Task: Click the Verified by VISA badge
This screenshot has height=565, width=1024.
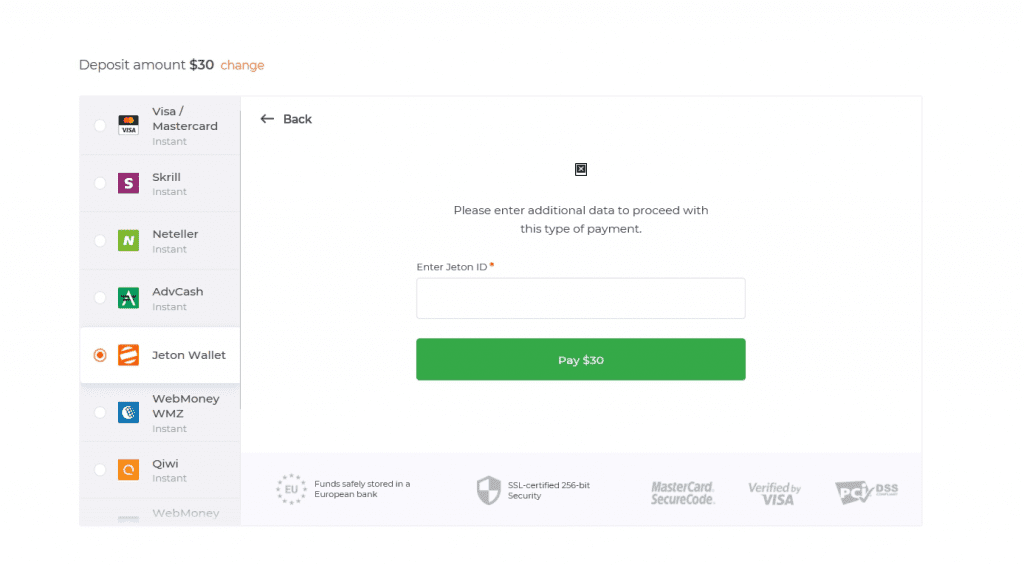Action: click(775, 493)
